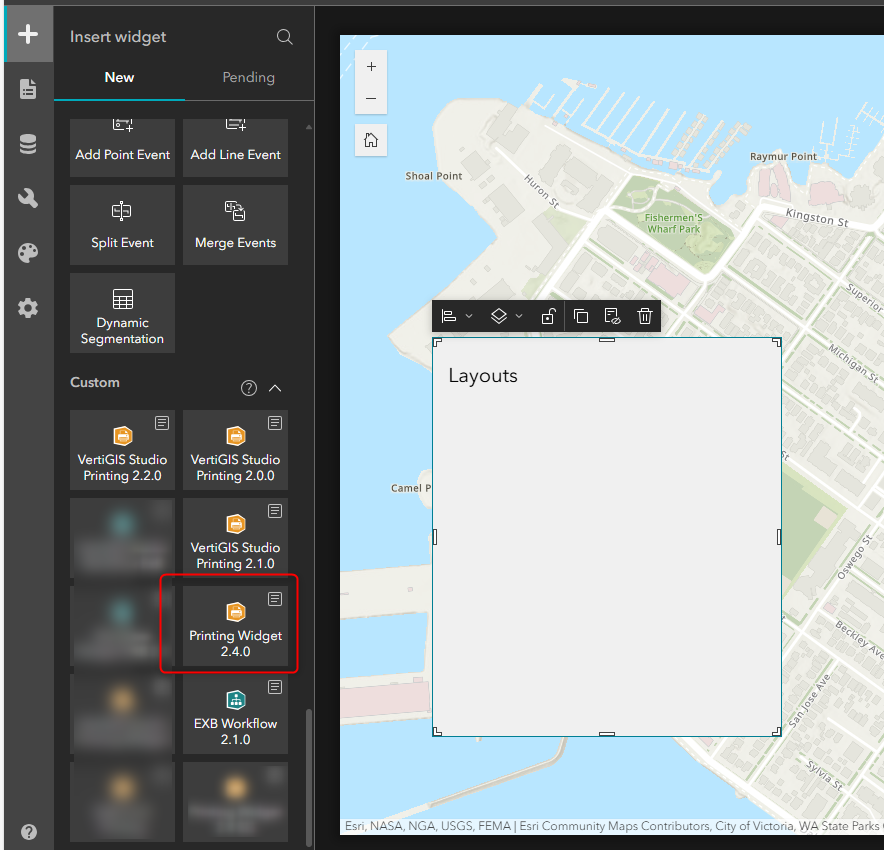Select the New tab
This screenshot has height=850, width=884.
pos(119,78)
